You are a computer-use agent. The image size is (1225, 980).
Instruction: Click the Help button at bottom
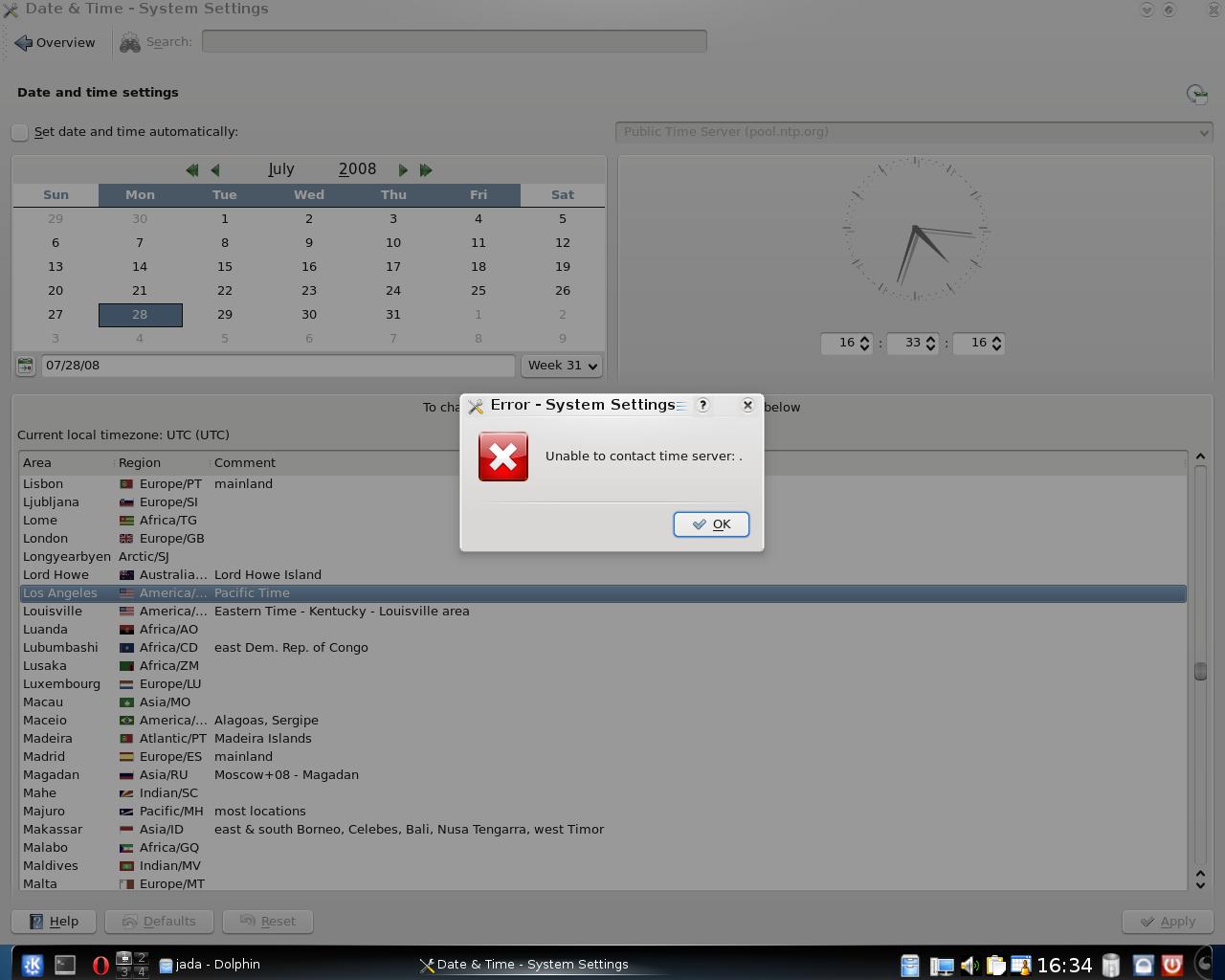[x=54, y=921]
